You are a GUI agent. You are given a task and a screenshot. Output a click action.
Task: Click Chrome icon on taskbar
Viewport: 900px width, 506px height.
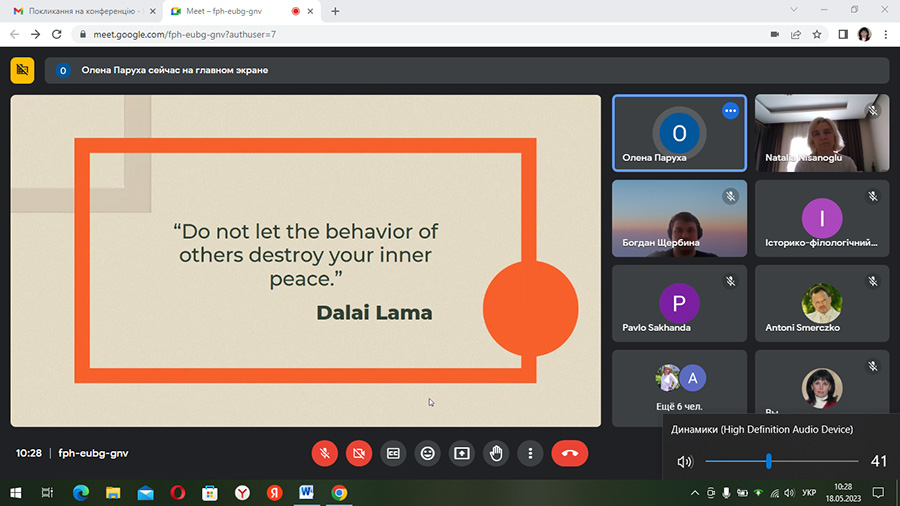[x=339, y=493]
